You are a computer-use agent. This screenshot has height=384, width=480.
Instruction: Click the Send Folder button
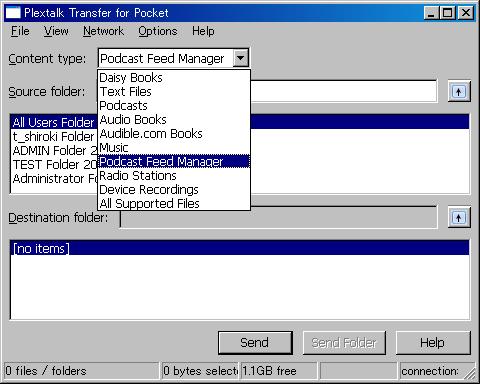click(344, 343)
